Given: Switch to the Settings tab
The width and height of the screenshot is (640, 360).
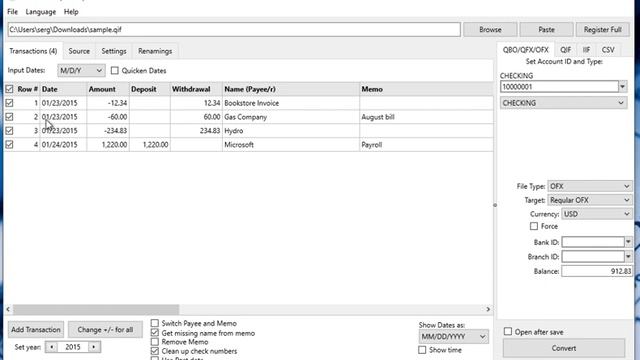Looking at the screenshot, I should 114,51.
